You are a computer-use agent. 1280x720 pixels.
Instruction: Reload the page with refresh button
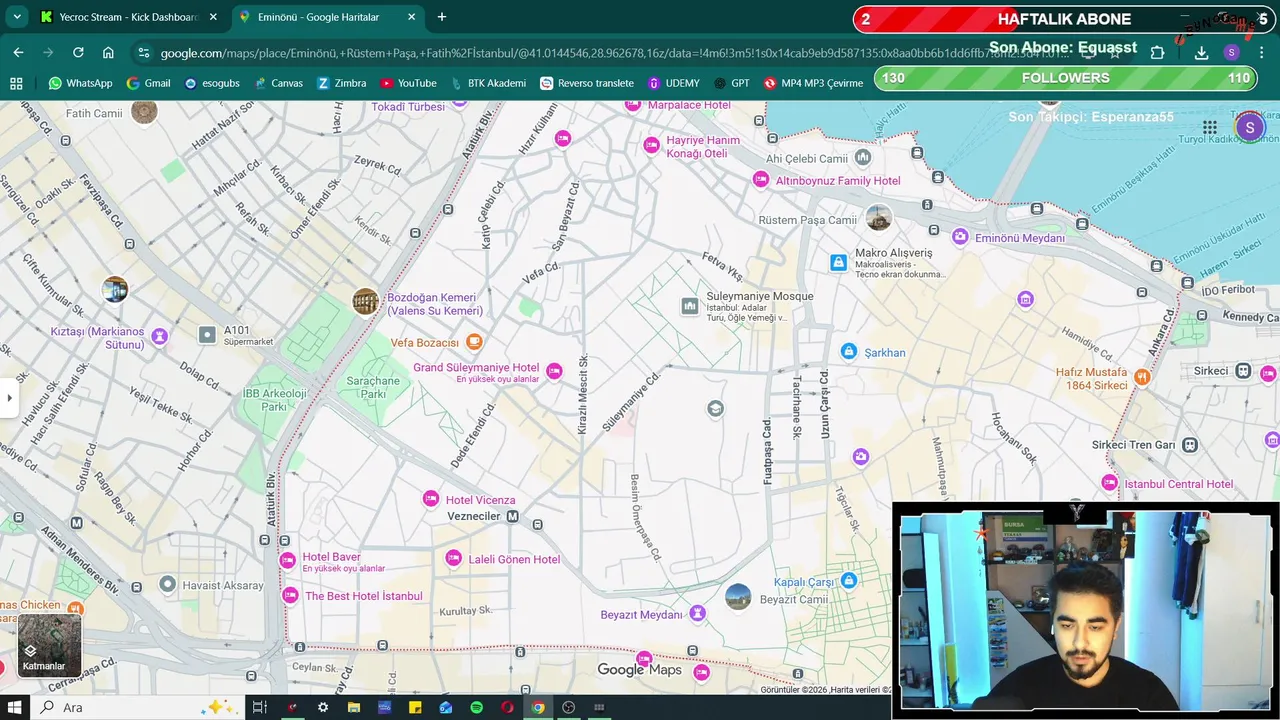78,52
